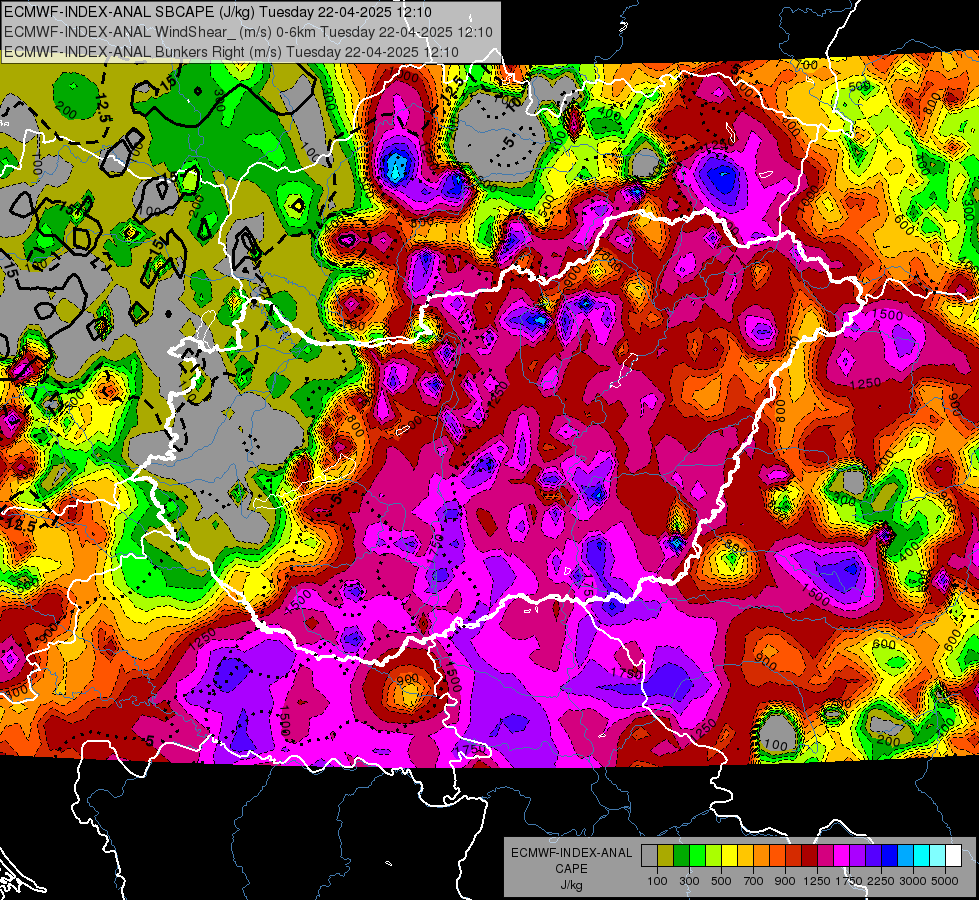The height and width of the screenshot is (900, 979).
Task: Click the 1250 tick label in the legend
Action: [817, 881]
